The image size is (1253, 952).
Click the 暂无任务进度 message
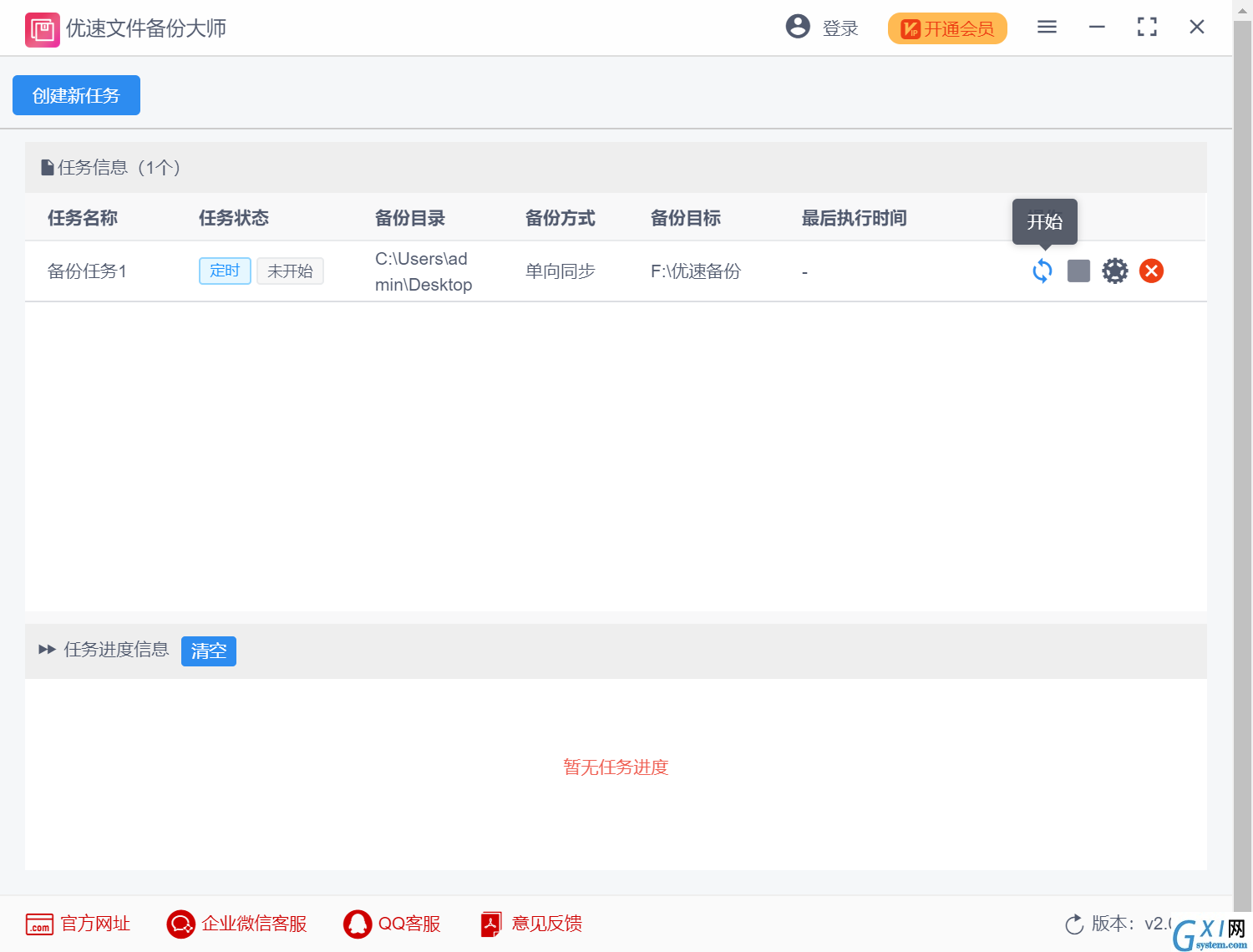point(616,767)
